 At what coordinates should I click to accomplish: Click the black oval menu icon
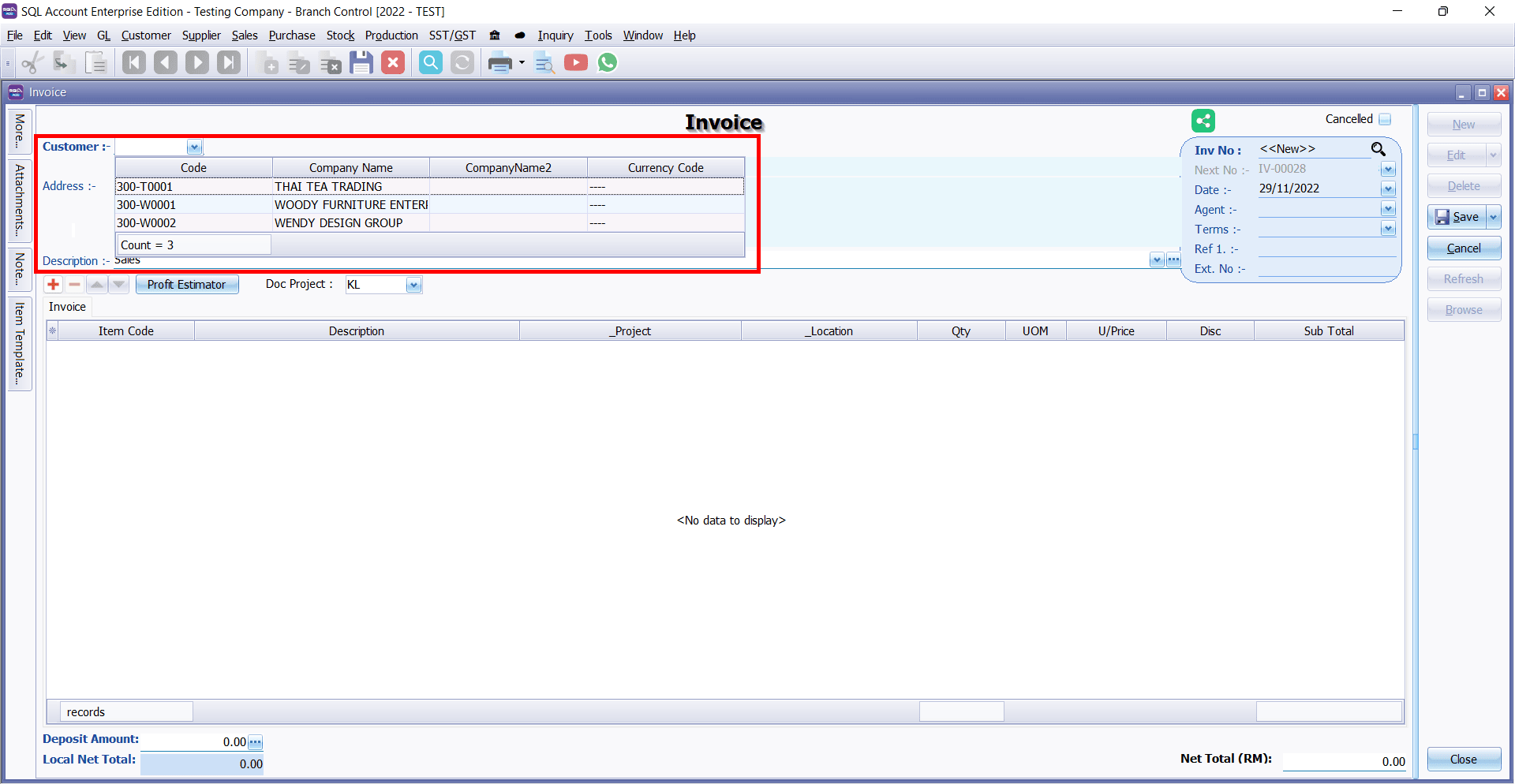[x=520, y=35]
